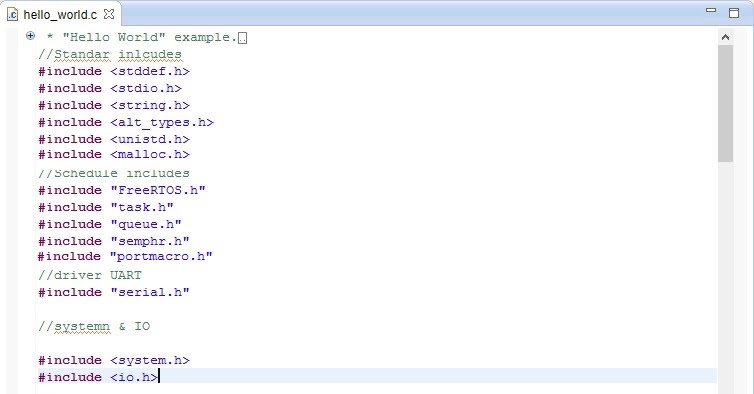This screenshot has height=394, width=754.
Task: Close the hello_world.c editor tab
Action: pos(109,14)
